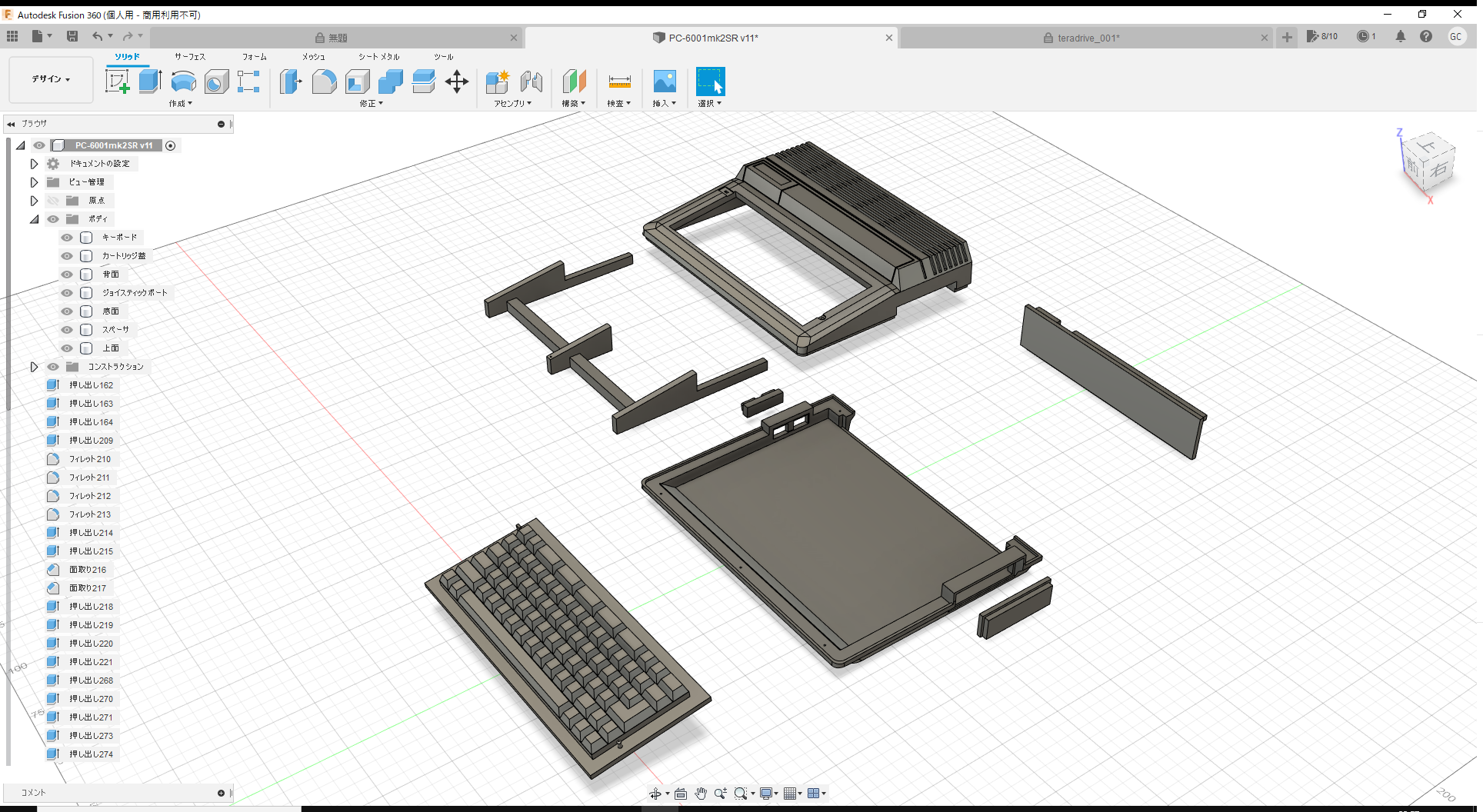Expand ビュー管理 in the browser
The width and height of the screenshot is (1483, 812).
tap(34, 182)
